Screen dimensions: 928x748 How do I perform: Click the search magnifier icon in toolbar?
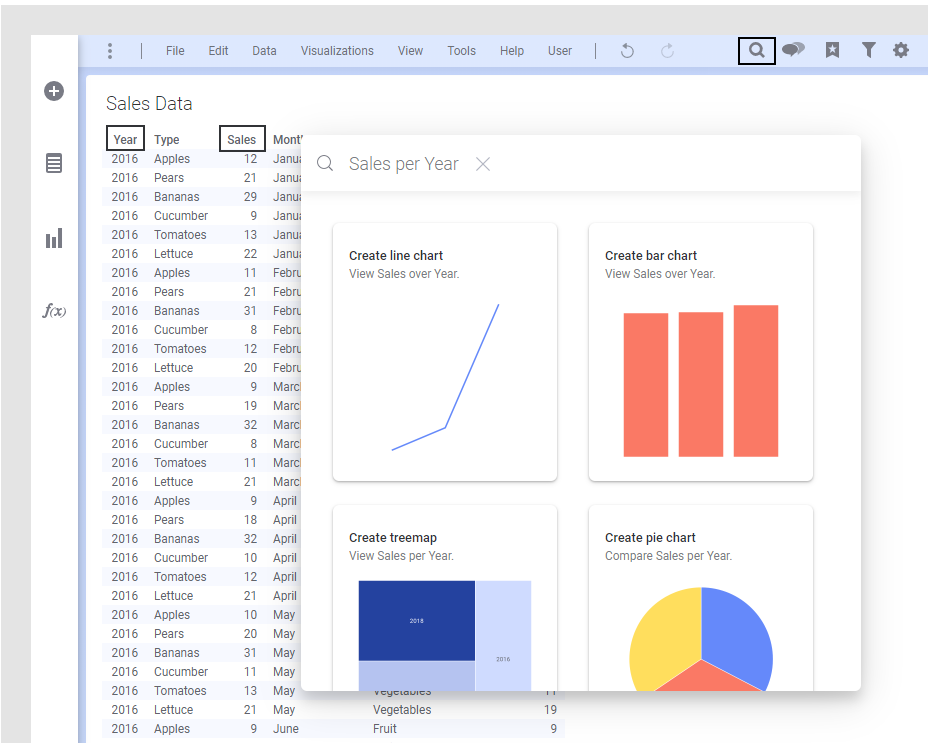click(757, 50)
